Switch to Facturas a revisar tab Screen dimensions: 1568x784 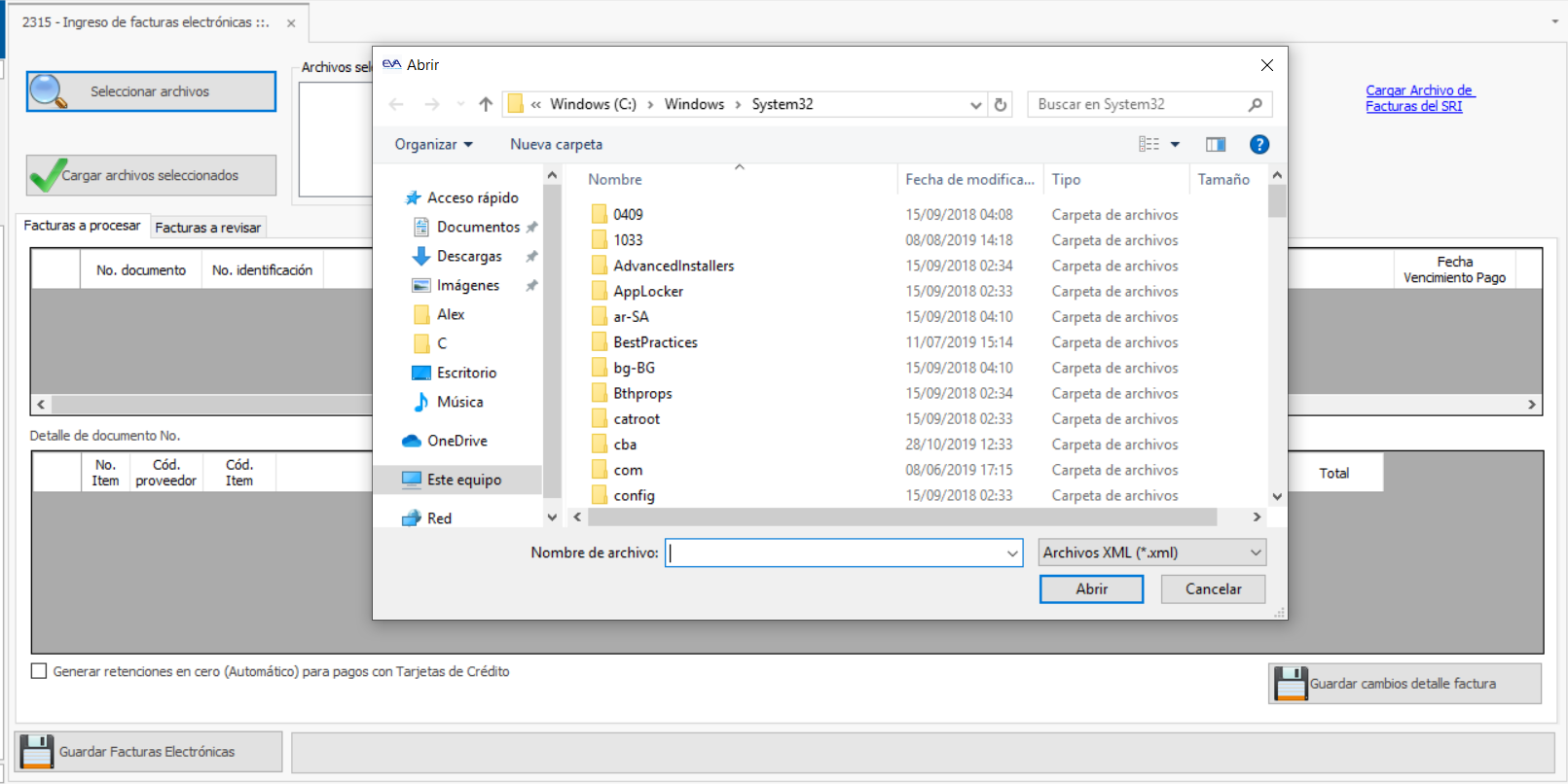point(208,228)
